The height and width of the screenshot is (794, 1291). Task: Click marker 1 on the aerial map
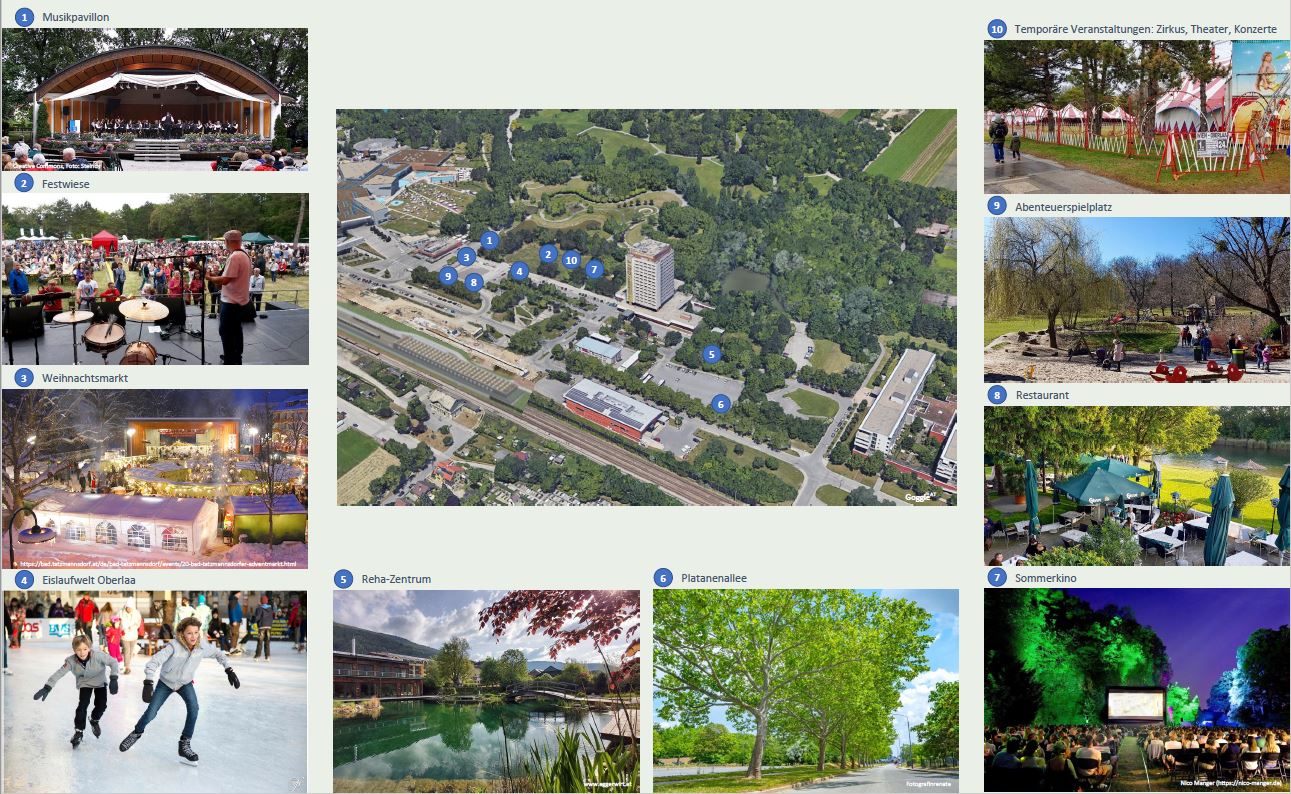tap(488, 240)
